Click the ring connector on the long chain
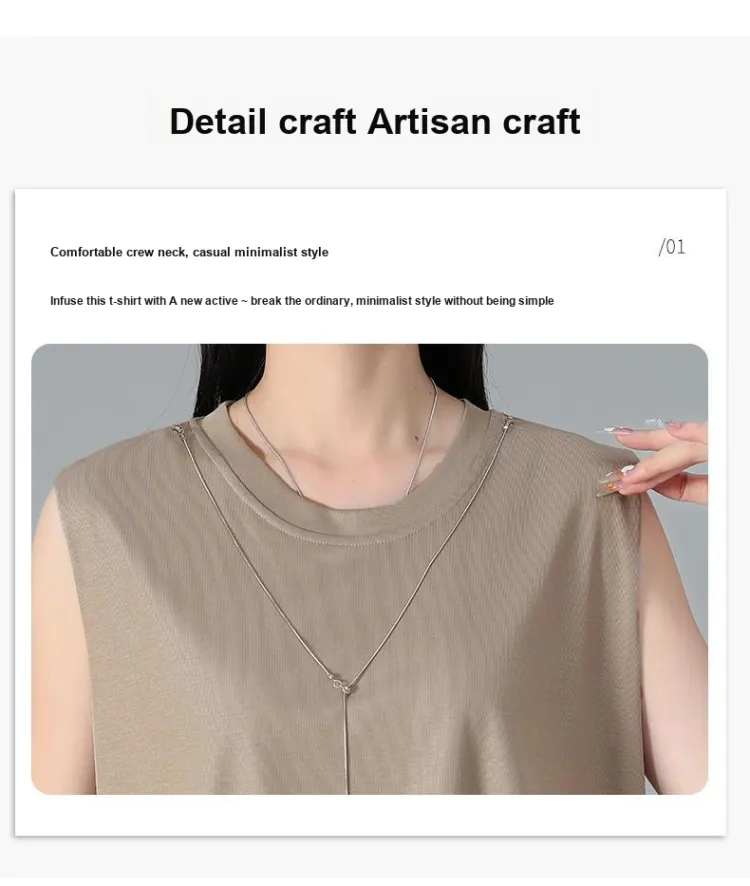The width and height of the screenshot is (750, 886). click(339, 683)
